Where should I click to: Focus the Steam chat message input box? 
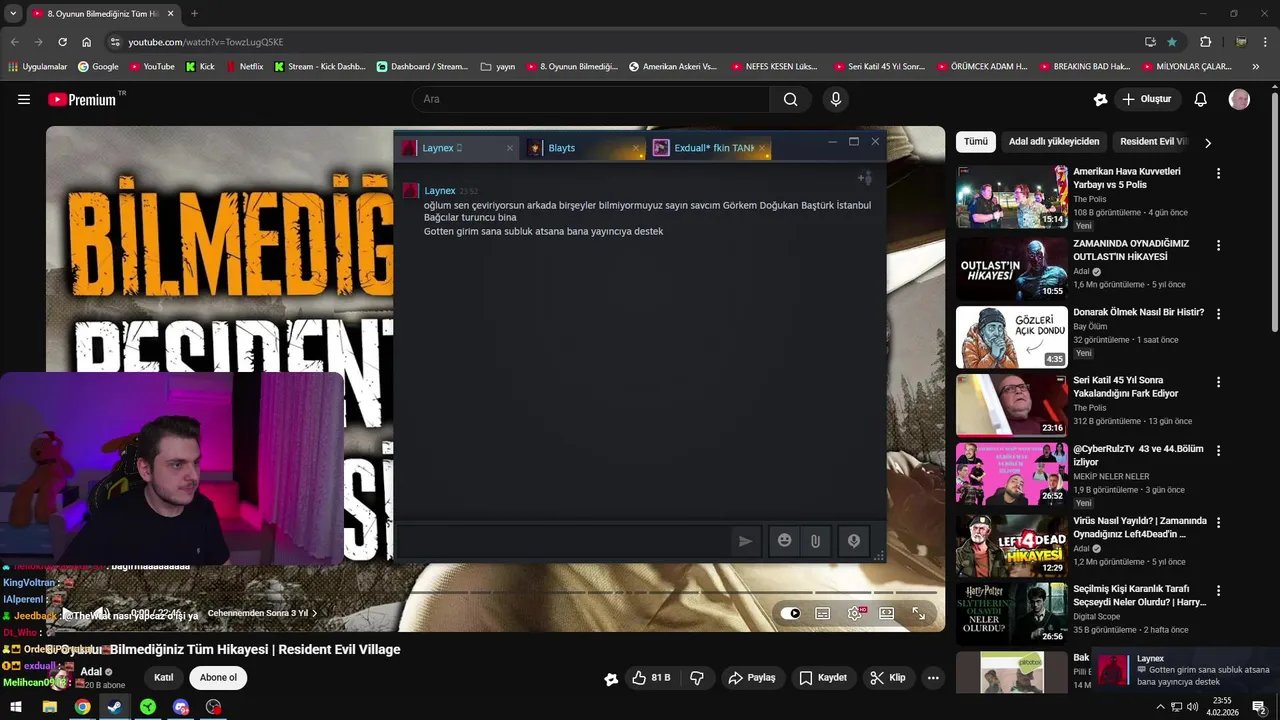coord(563,541)
